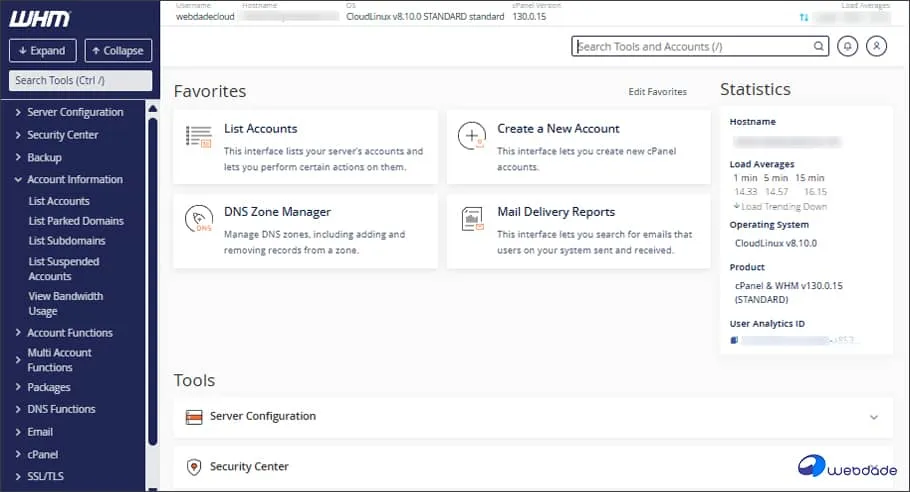Open the user profile icon

pos(876,46)
